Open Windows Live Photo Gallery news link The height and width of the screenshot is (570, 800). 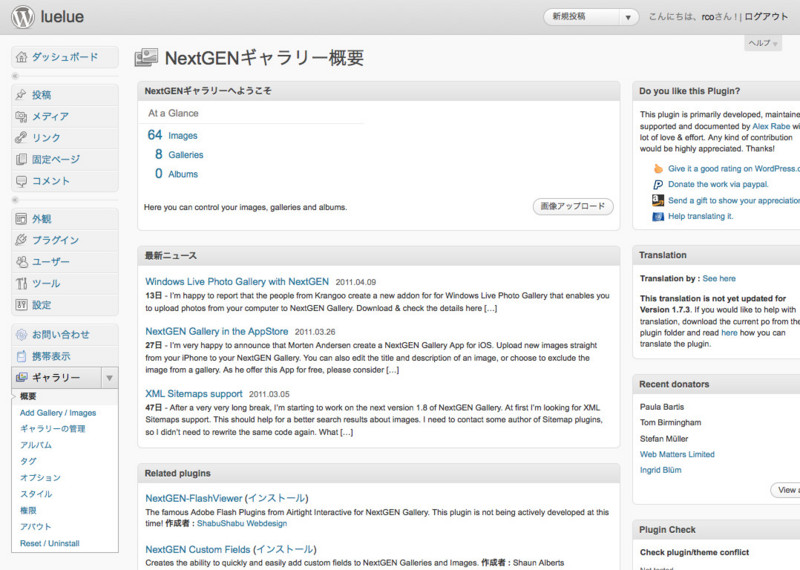pyautogui.click(x=237, y=282)
